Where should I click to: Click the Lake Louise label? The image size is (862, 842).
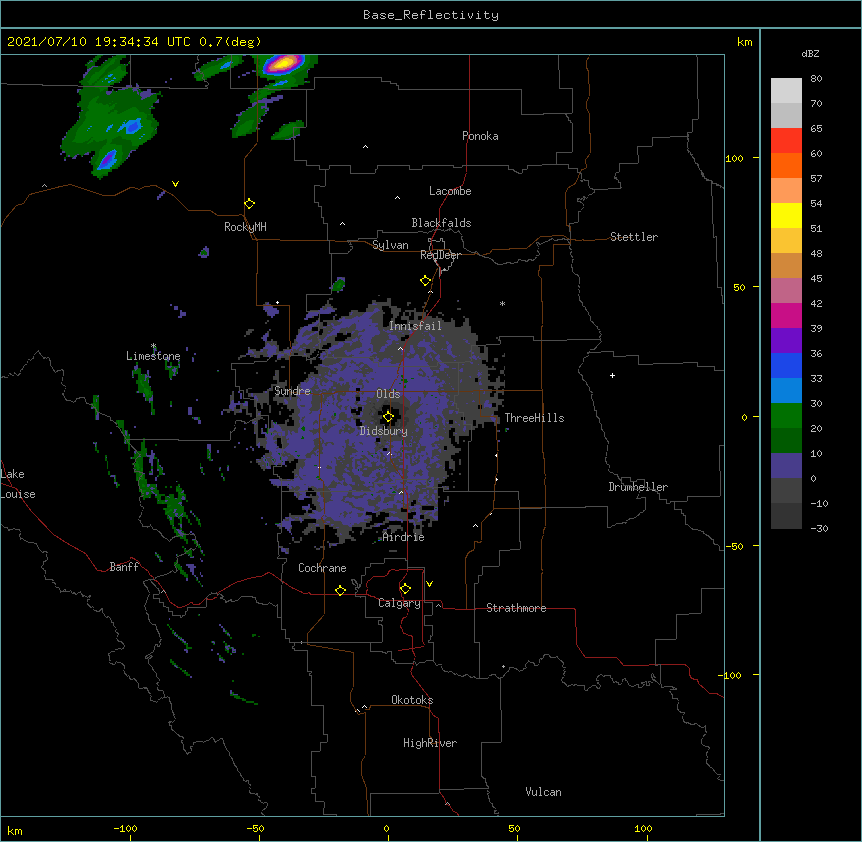coord(16,484)
